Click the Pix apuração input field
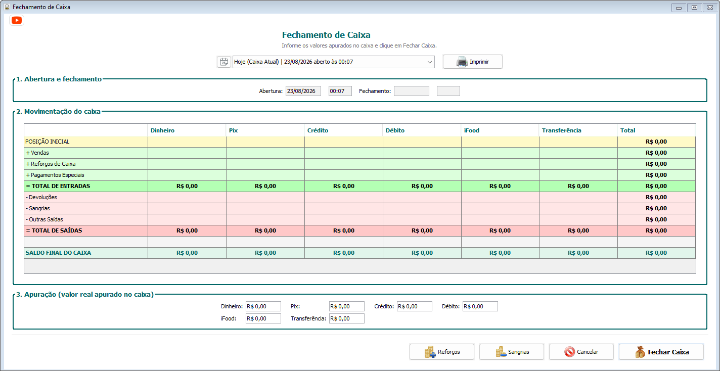 (347, 306)
